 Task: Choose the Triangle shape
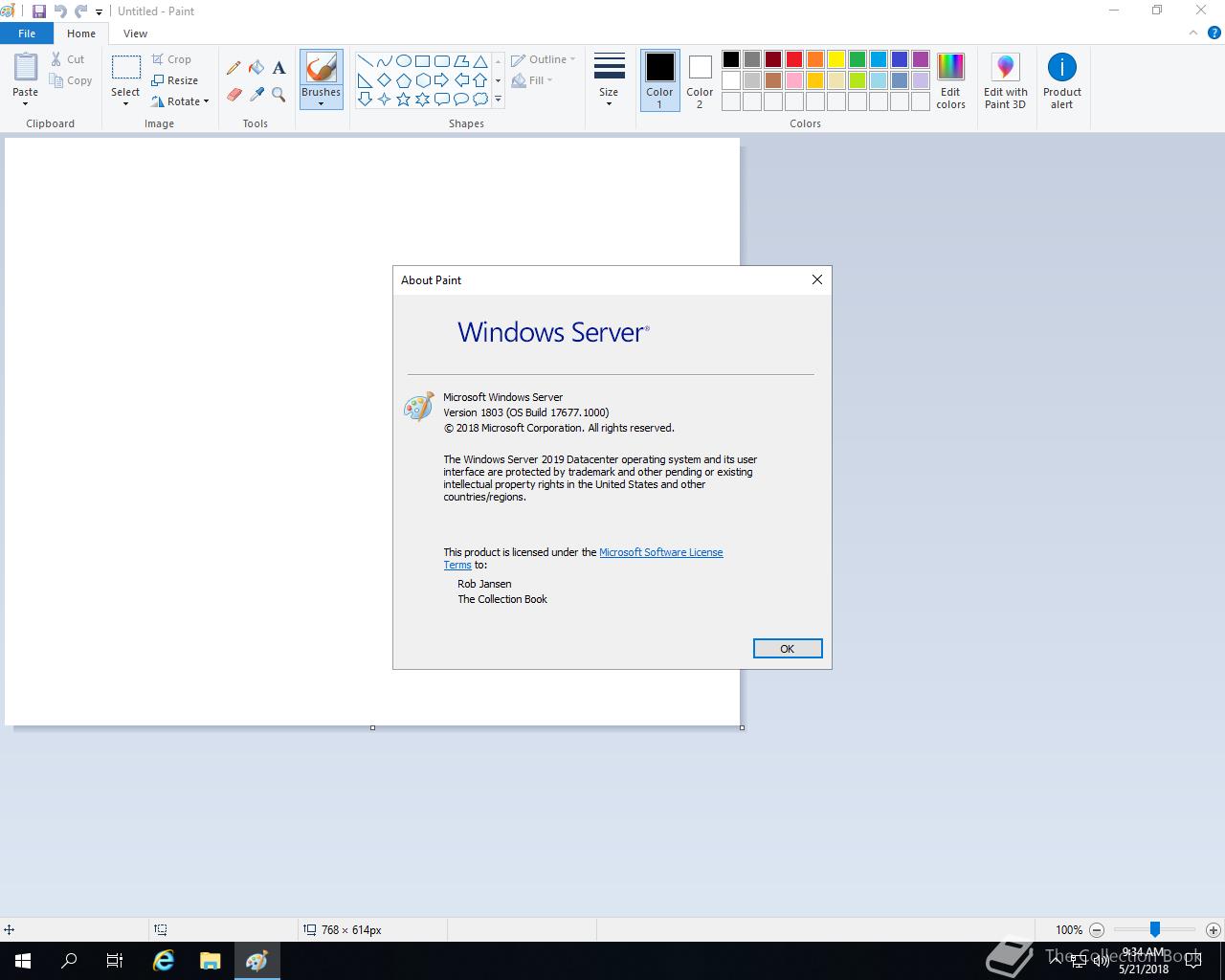point(479,61)
